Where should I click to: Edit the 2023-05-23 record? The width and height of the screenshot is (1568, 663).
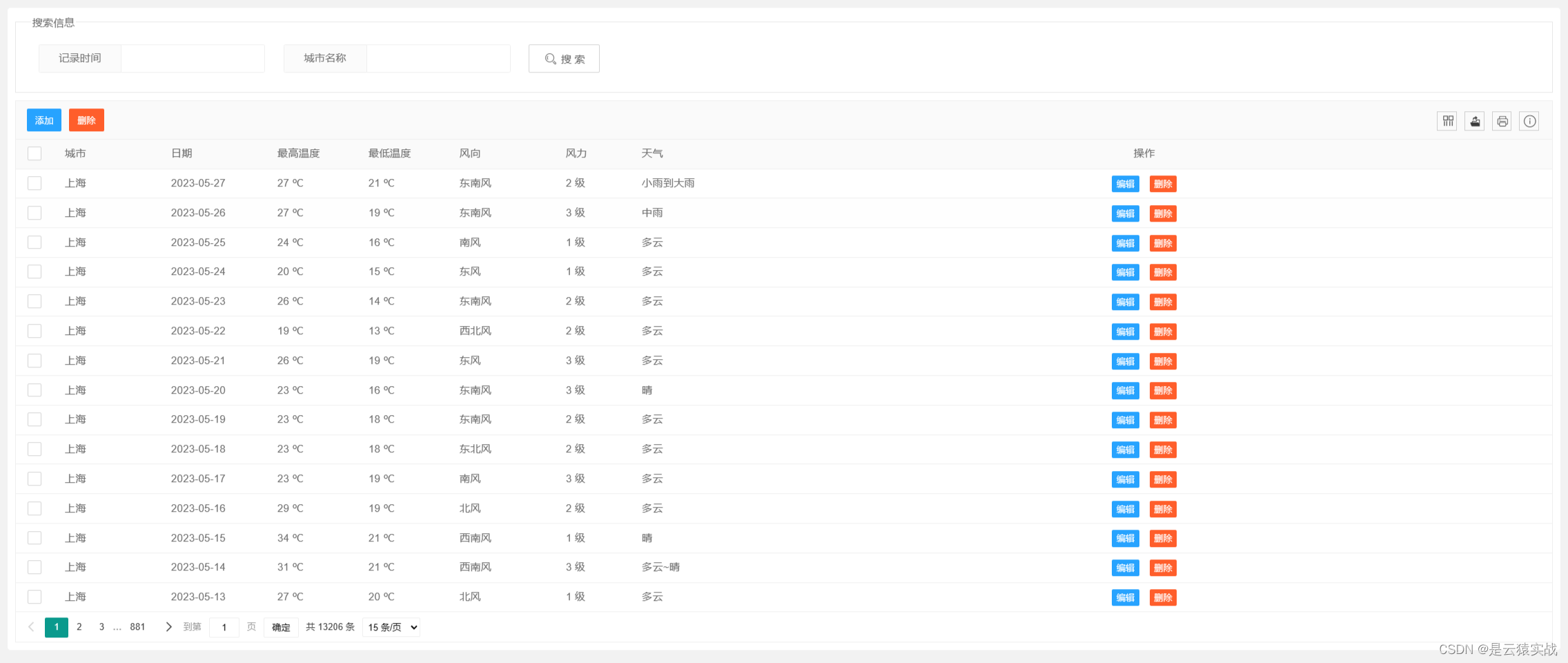[x=1126, y=302]
